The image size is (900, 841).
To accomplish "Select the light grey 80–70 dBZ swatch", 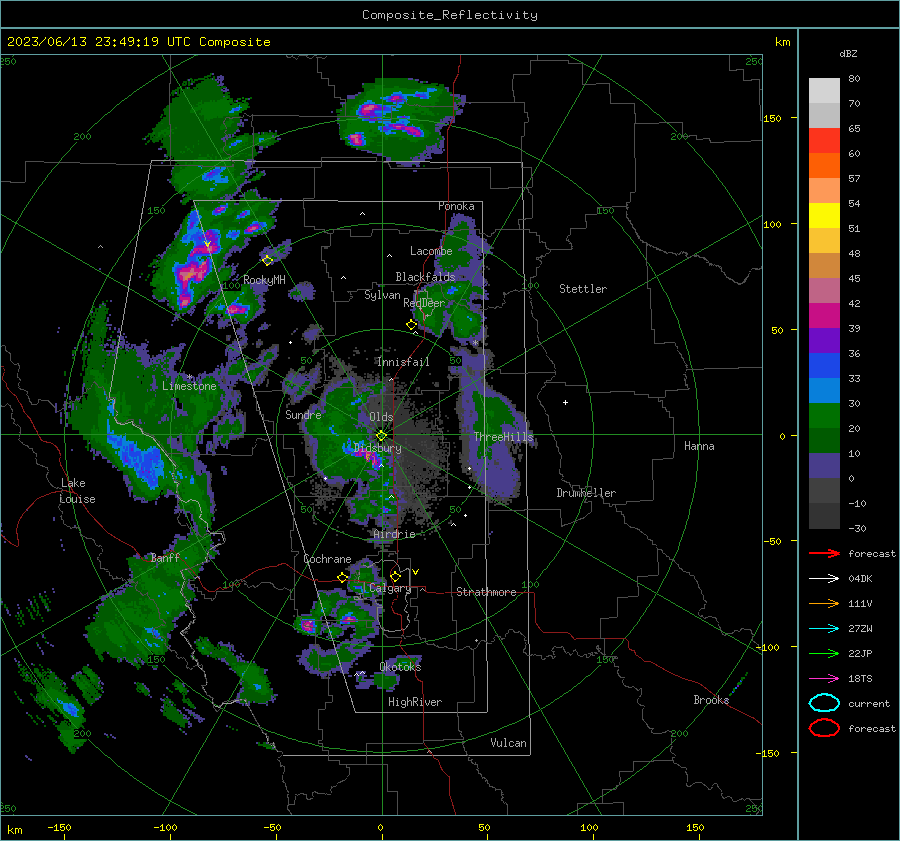I will click(824, 91).
